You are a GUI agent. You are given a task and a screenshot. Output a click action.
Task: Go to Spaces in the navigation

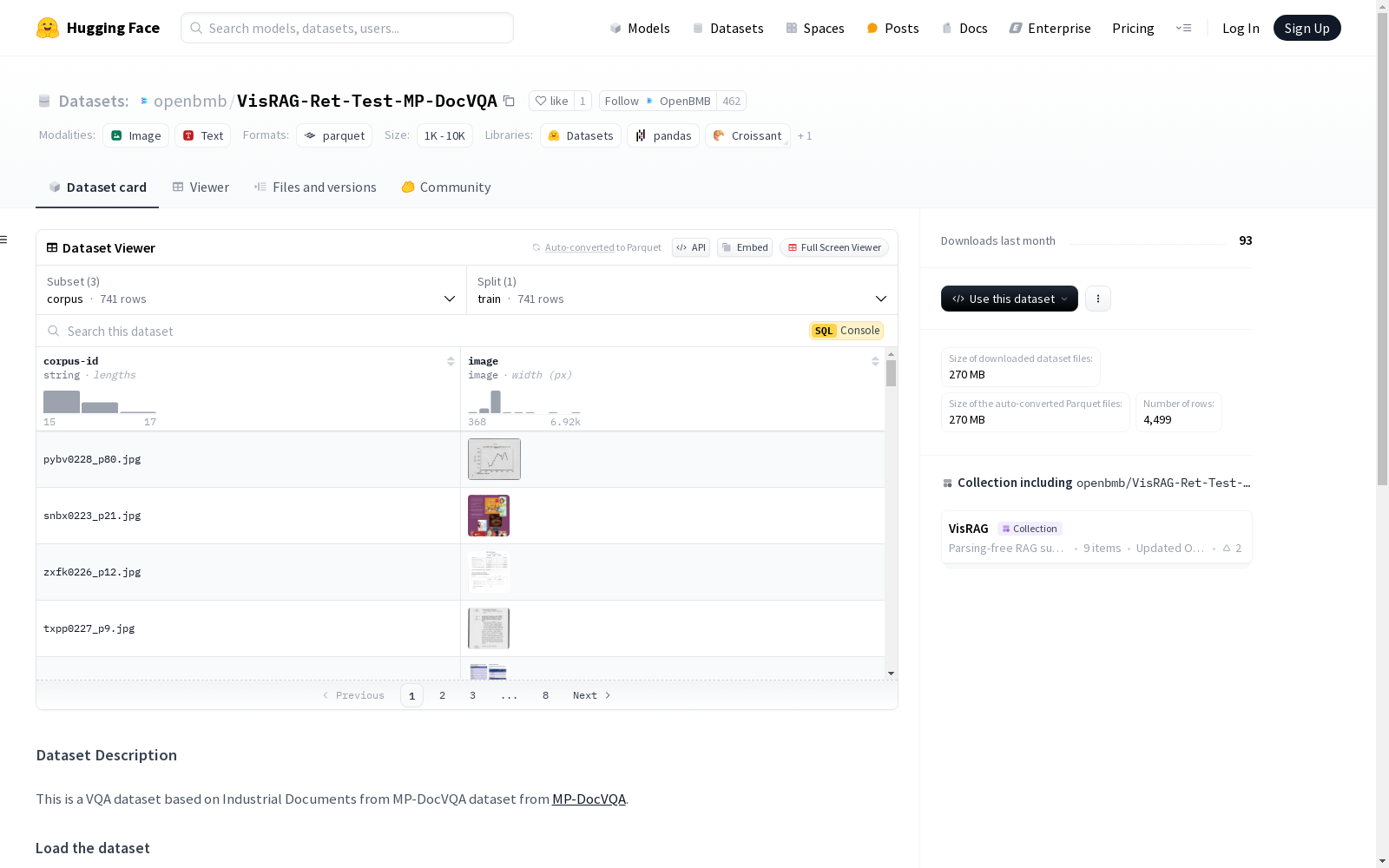[815, 28]
